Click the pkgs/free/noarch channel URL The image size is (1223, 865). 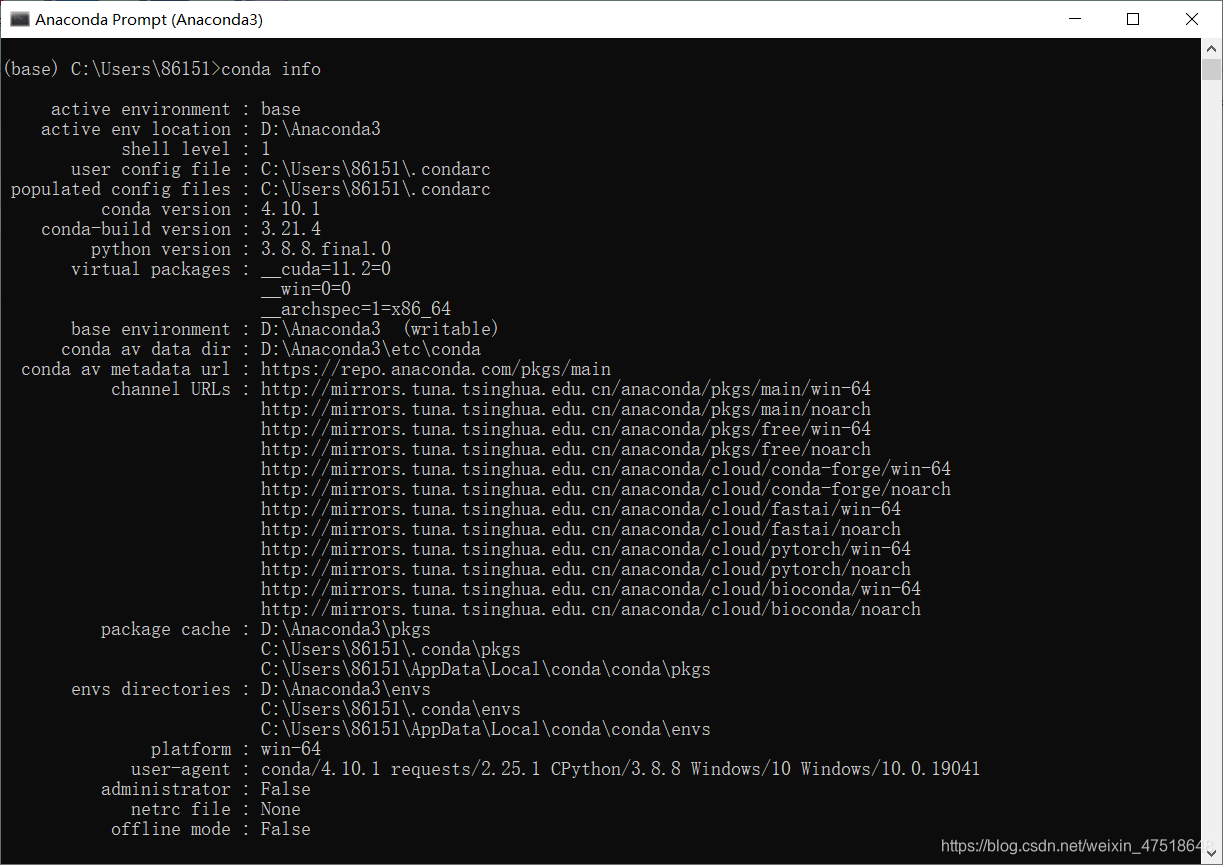(x=566, y=449)
